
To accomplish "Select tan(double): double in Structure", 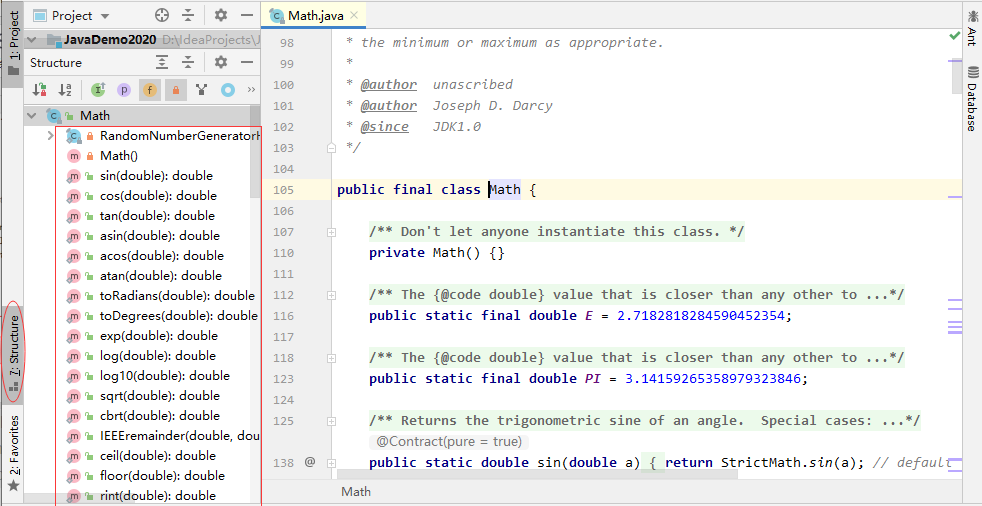I will (x=159, y=216).
